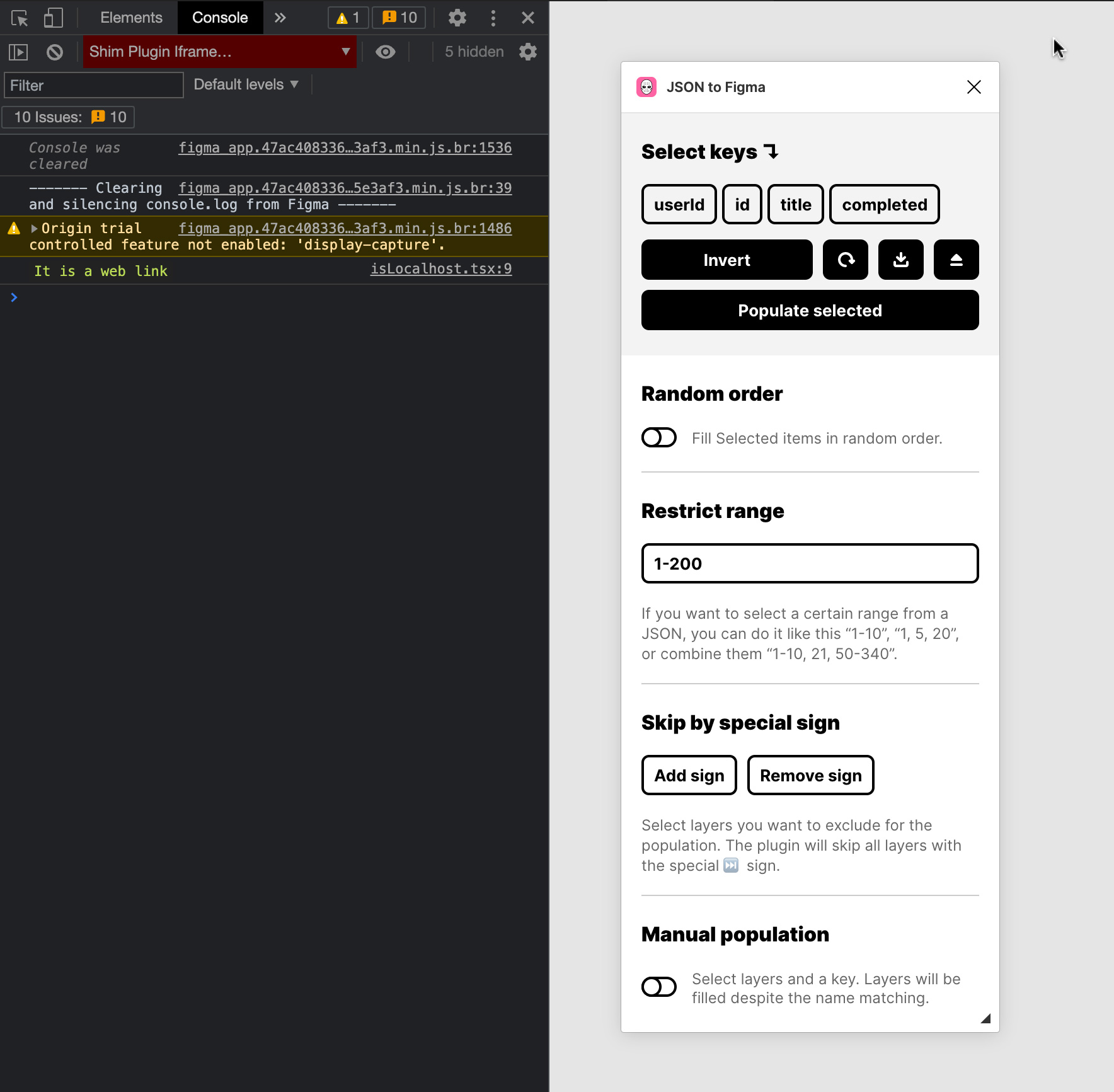Open DevTools settings gear
Screen dimensions: 1114x1092
(x=457, y=18)
